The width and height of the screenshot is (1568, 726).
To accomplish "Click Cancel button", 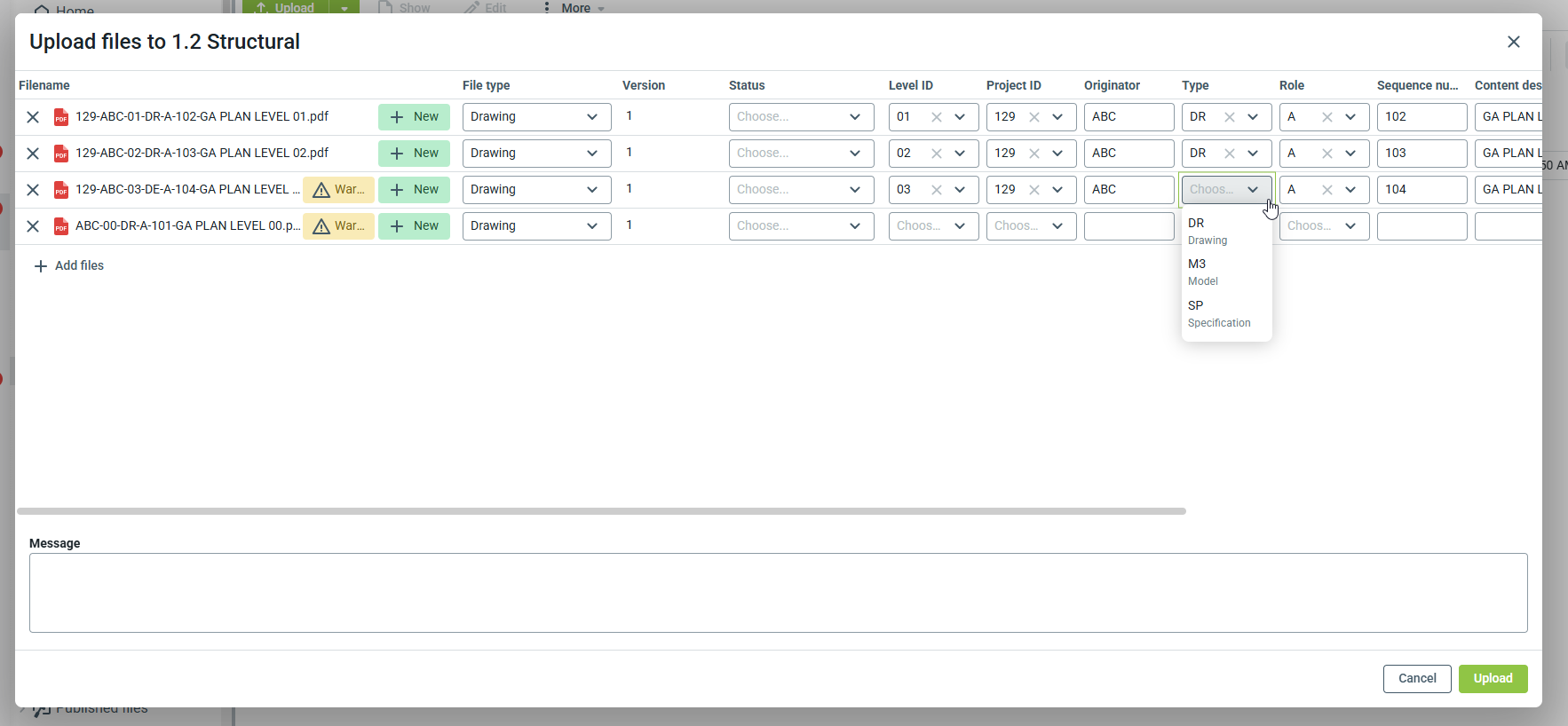I will 1416,678.
